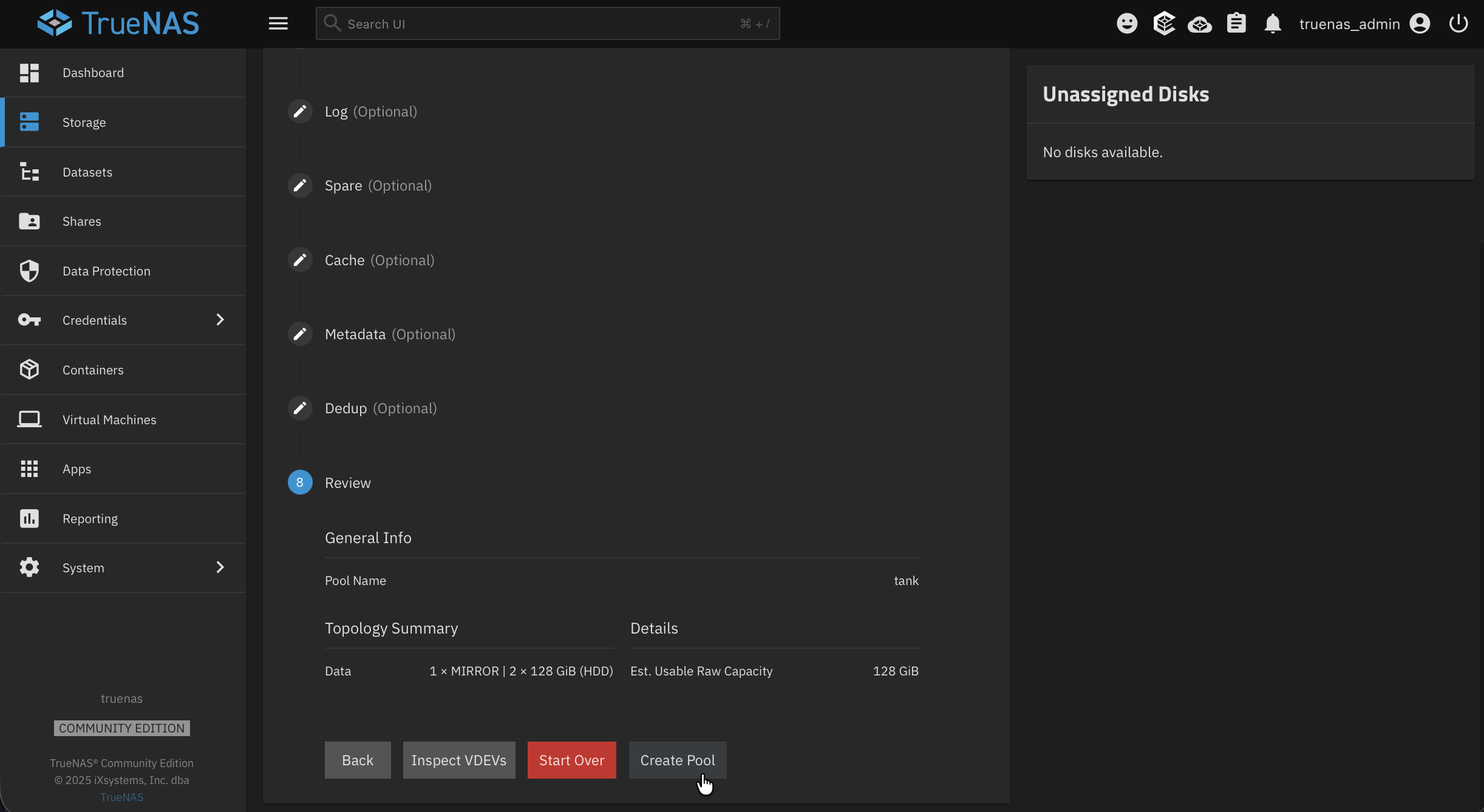The height and width of the screenshot is (812, 1484).
Task: Edit the Dedup section with its pencil icon
Action: tap(299, 408)
